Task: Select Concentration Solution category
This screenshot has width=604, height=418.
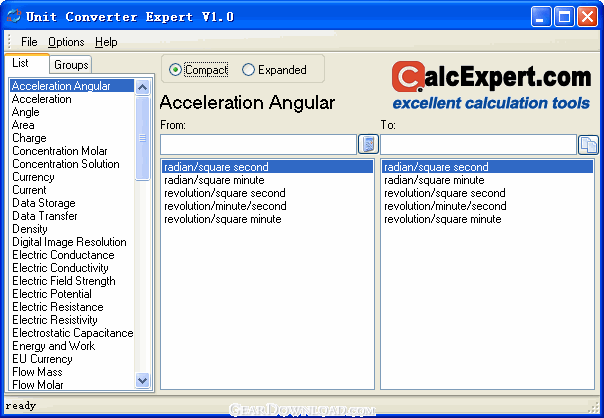Action: [72, 164]
